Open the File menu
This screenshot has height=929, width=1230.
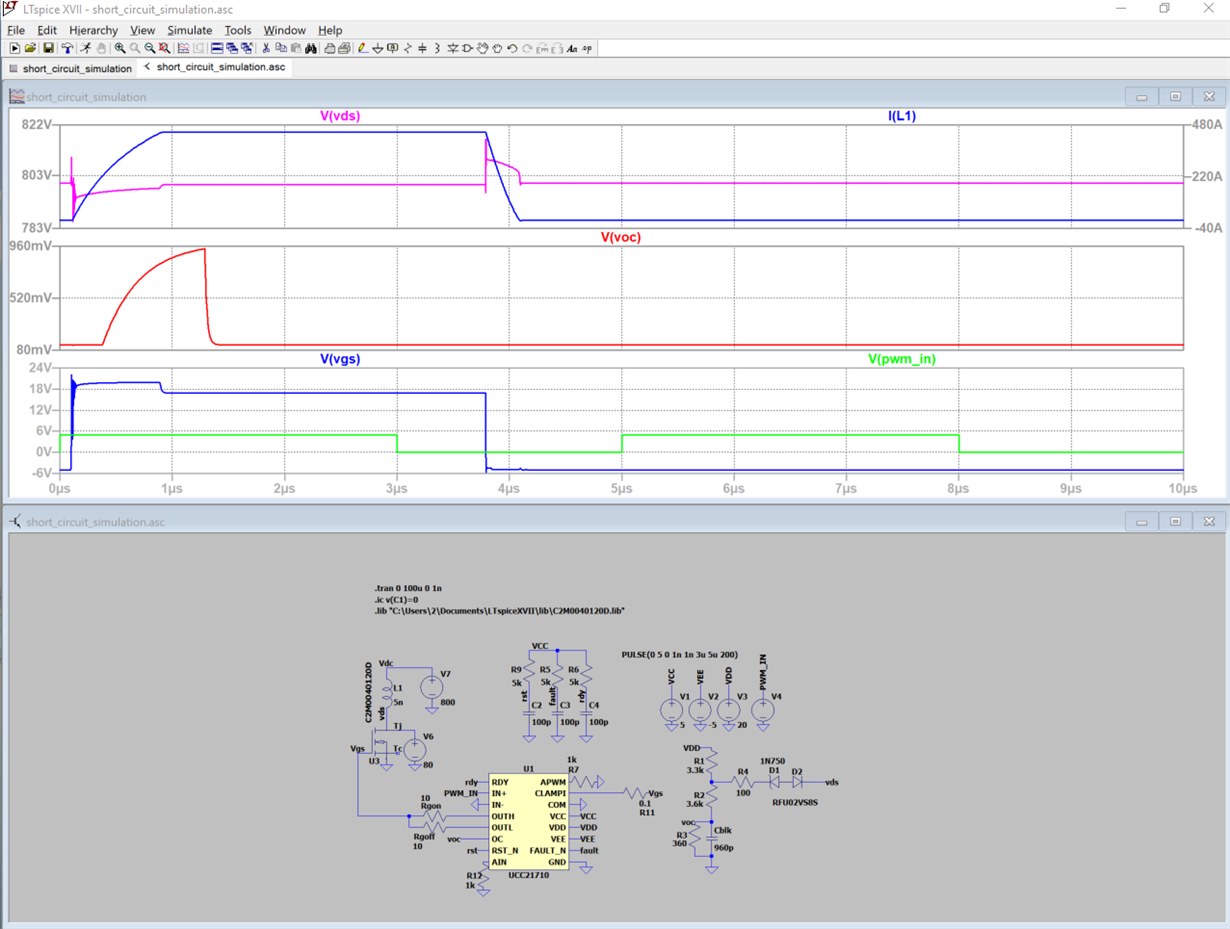click(16, 30)
